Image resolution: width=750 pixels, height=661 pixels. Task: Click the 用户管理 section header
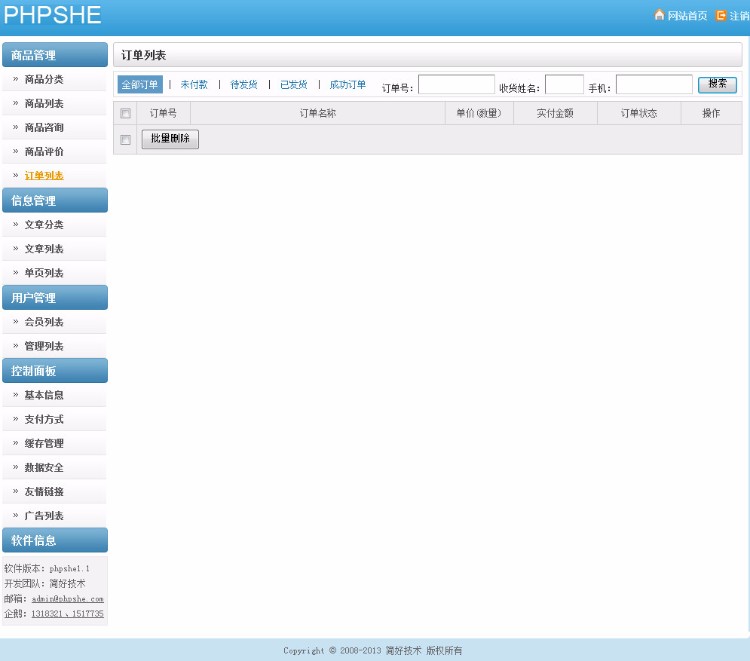55,297
